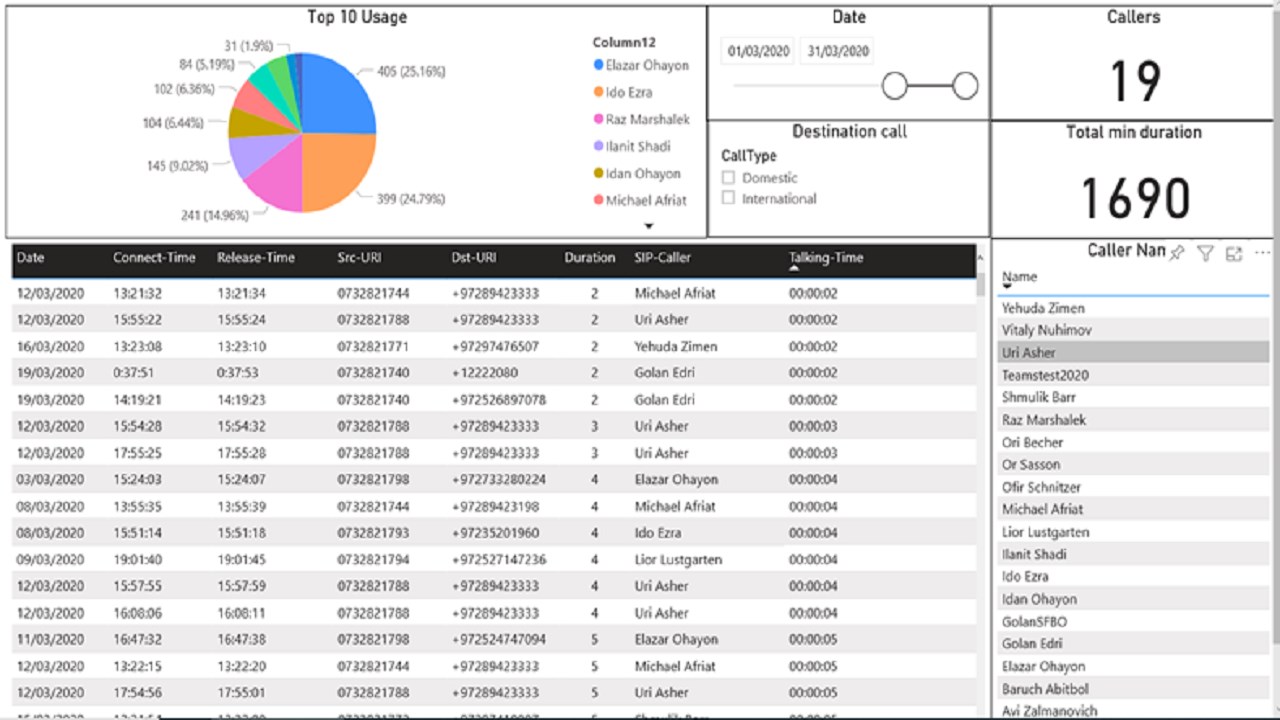Pin the Caller Name visual
This screenshot has width=1280, height=720.
click(1177, 253)
